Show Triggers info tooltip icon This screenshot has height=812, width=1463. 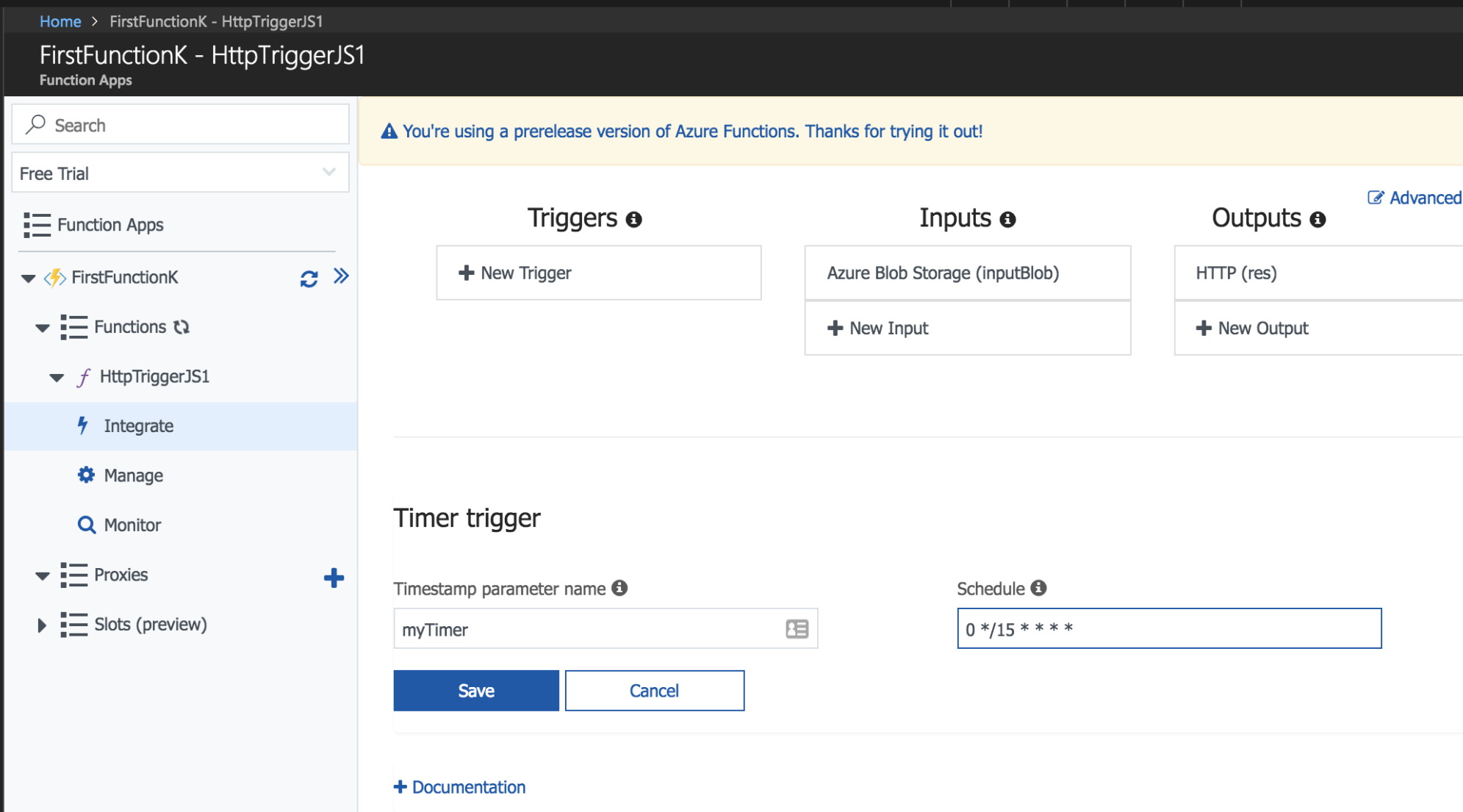pyautogui.click(x=633, y=220)
